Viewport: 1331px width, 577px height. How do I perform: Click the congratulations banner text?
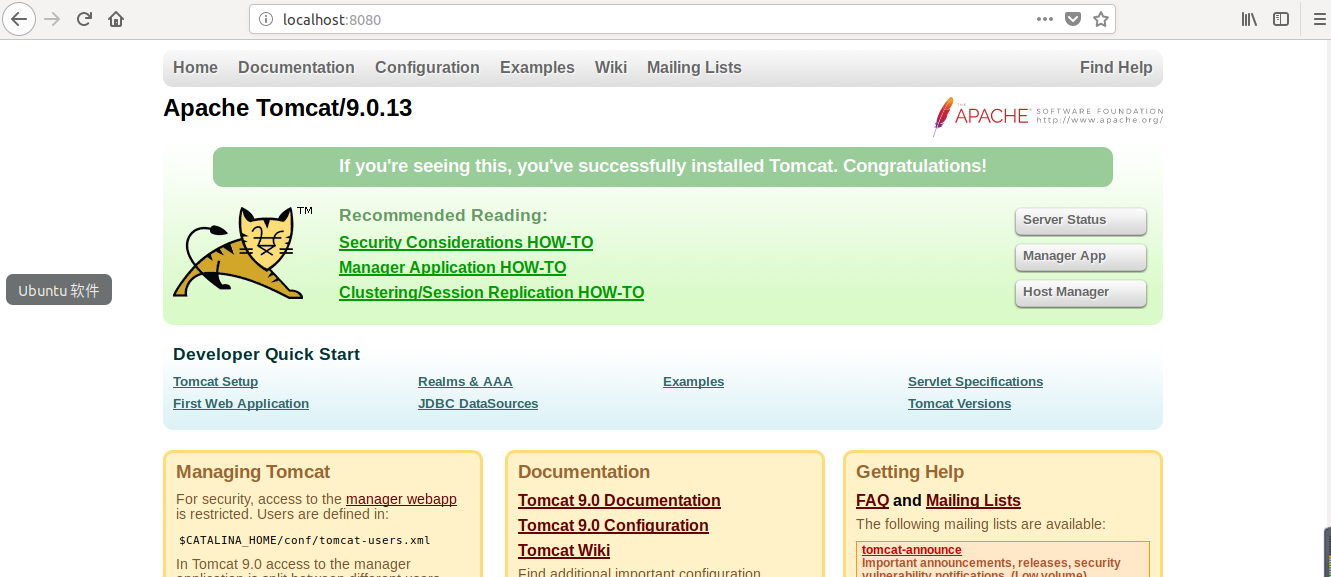point(662,166)
